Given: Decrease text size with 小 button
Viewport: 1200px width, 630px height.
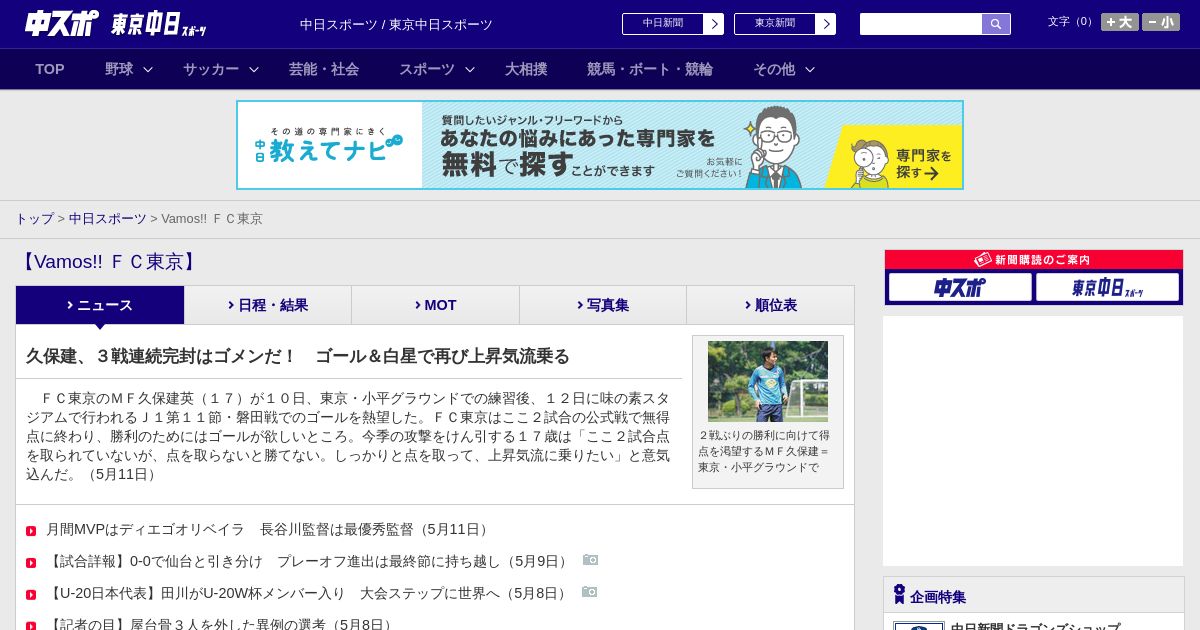Looking at the screenshot, I should [1161, 22].
